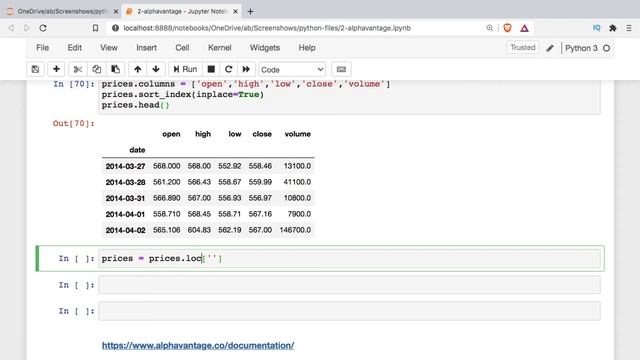Click the 2014-04-02 row label
This screenshot has height=360, width=640.
(125, 230)
